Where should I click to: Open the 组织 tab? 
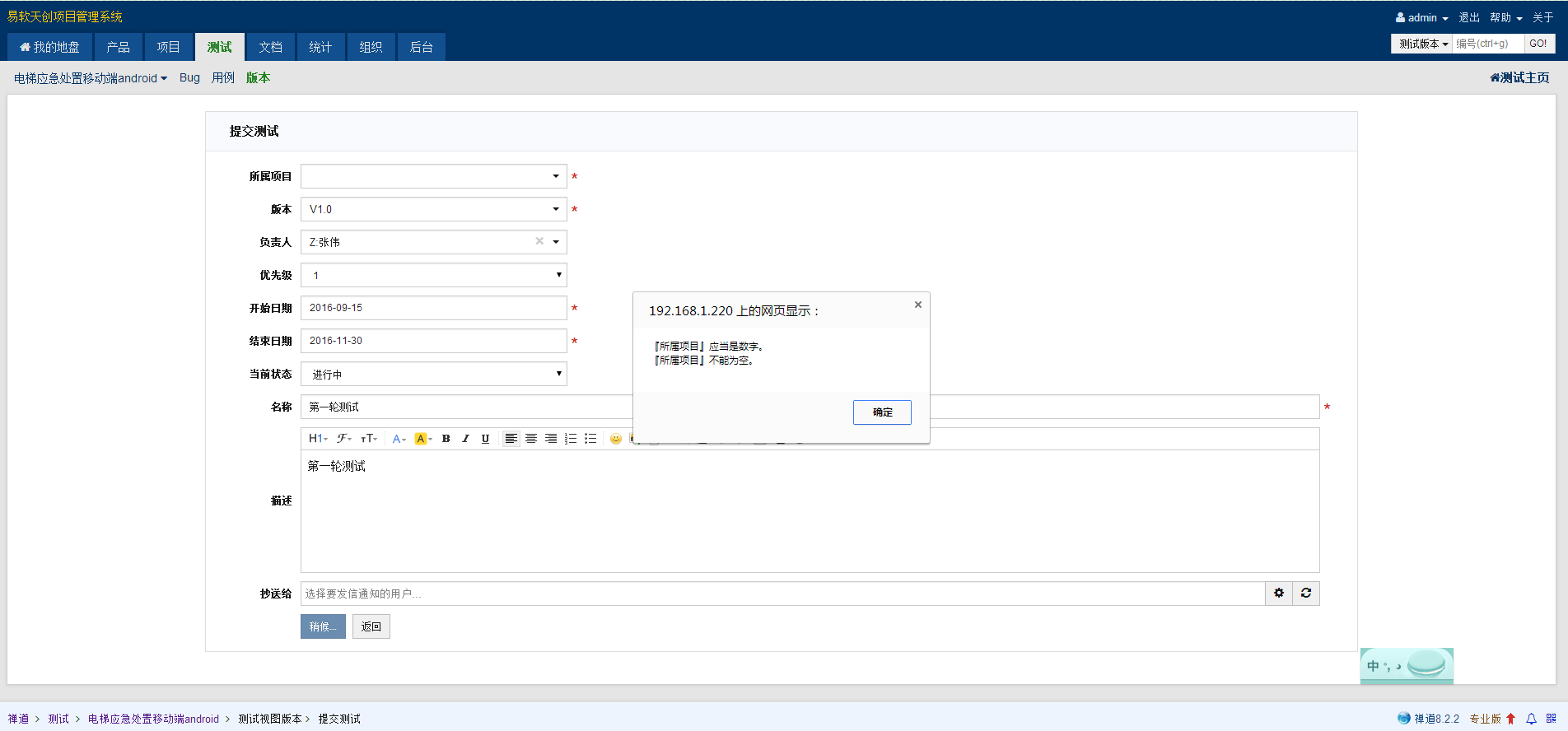[x=371, y=47]
